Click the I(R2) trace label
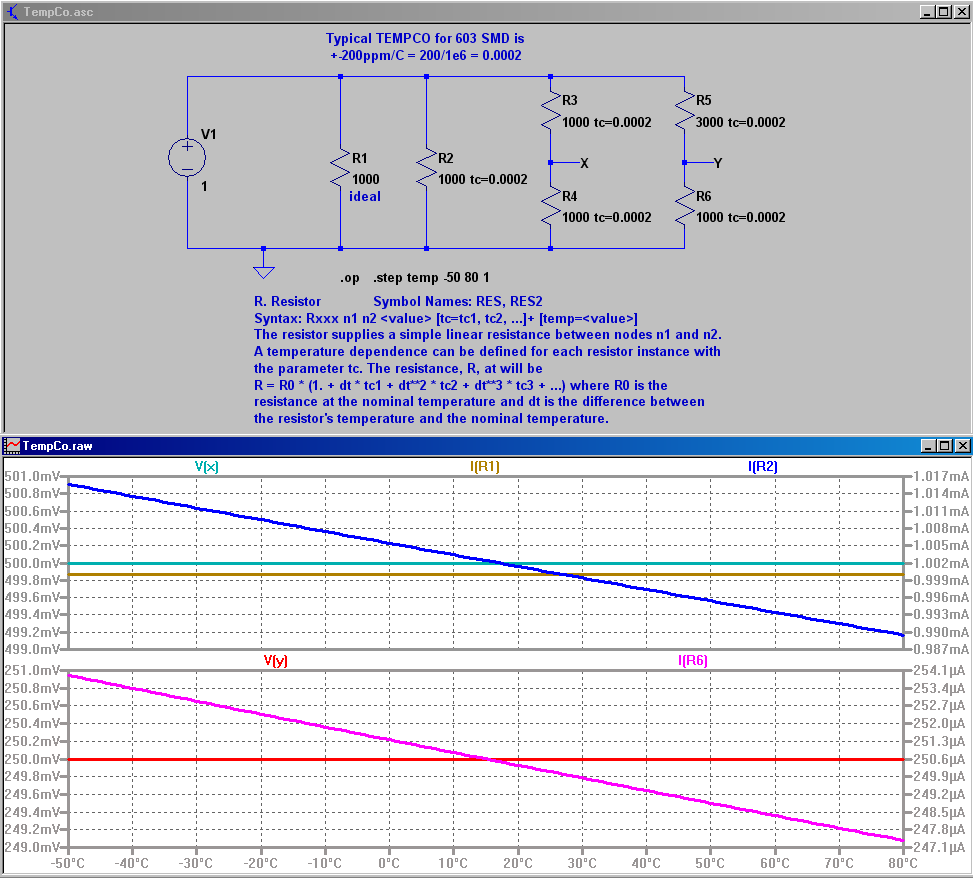 [x=763, y=466]
